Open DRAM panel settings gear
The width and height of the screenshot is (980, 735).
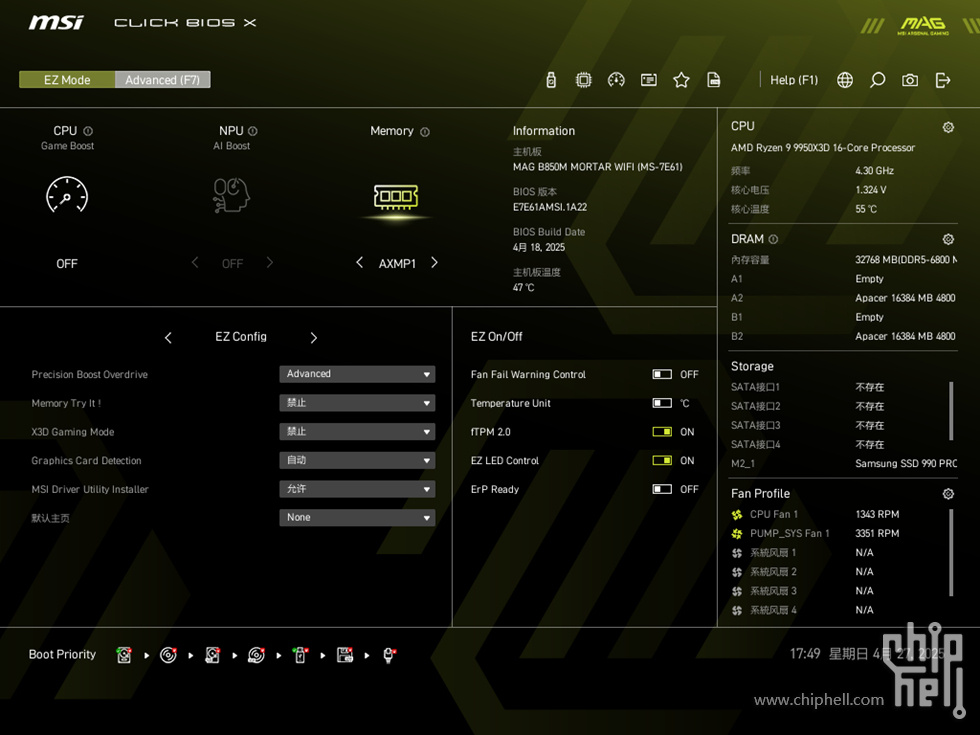pos(948,239)
